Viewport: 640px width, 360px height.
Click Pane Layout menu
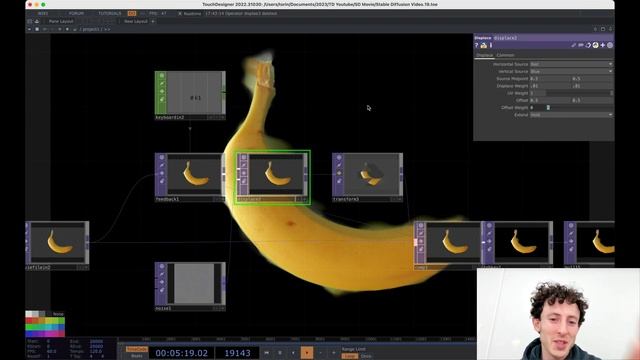(61, 21)
